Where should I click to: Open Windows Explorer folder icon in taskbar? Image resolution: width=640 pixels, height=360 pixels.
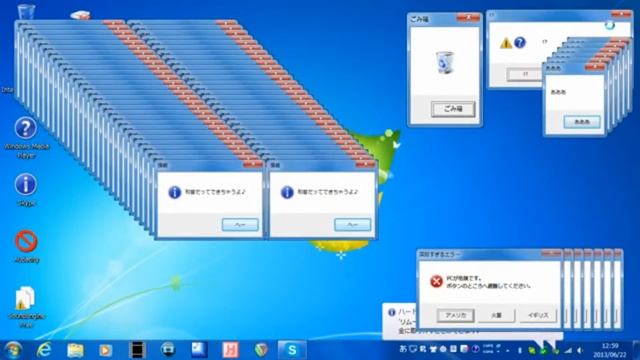tap(75, 350)
